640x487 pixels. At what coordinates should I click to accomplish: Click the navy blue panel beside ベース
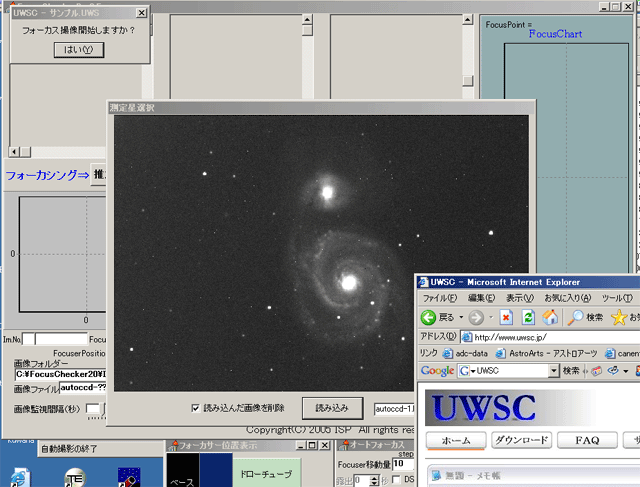coord(216,470)
